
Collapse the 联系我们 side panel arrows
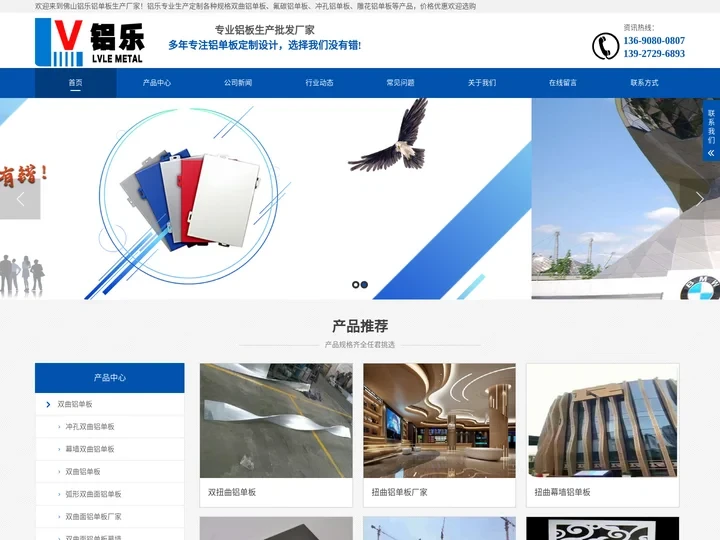pyautogui.click(x=711, y=153)
